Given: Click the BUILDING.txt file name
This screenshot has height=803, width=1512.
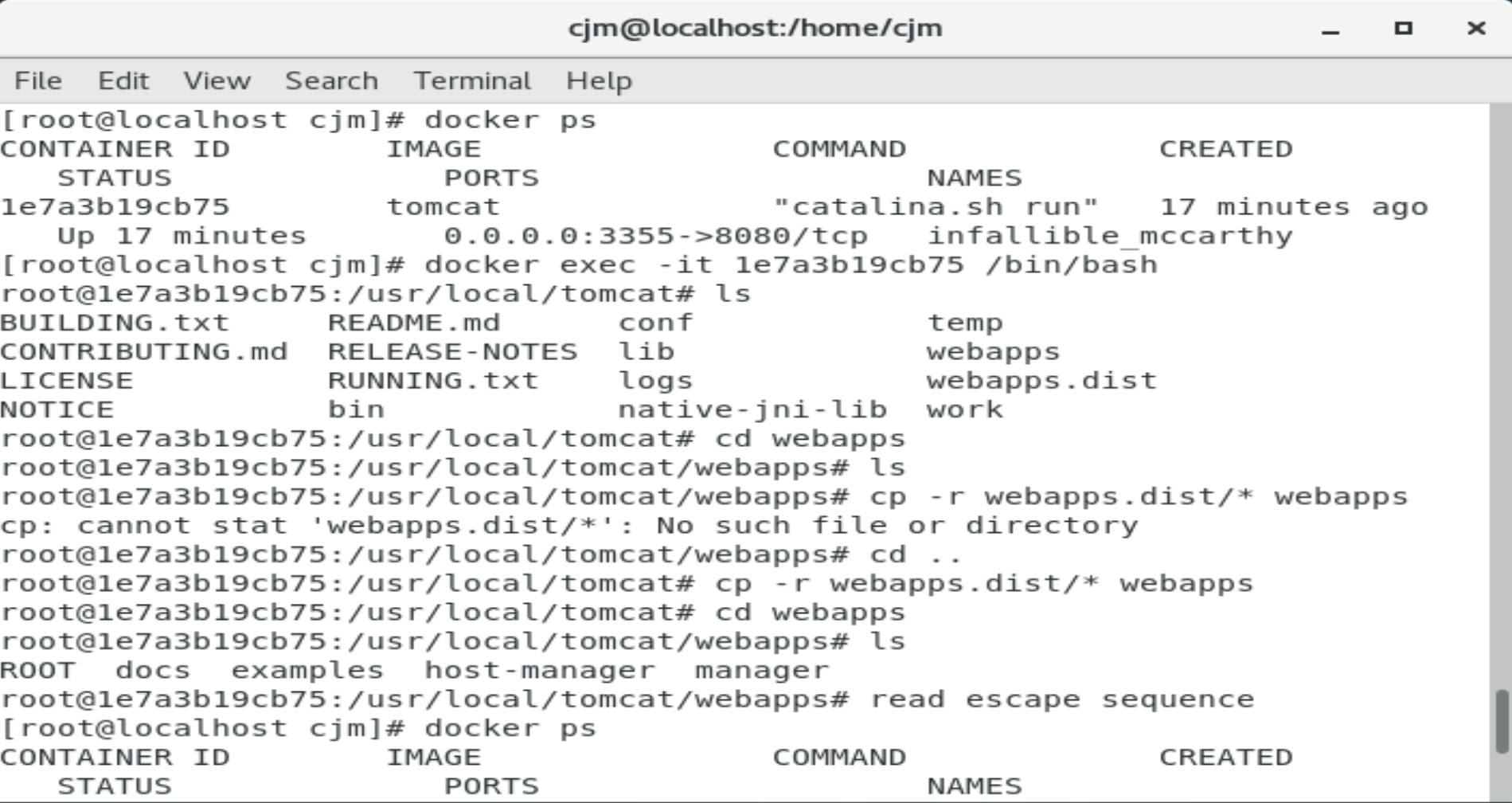Looking at the screenshot, I should point(115,323).
